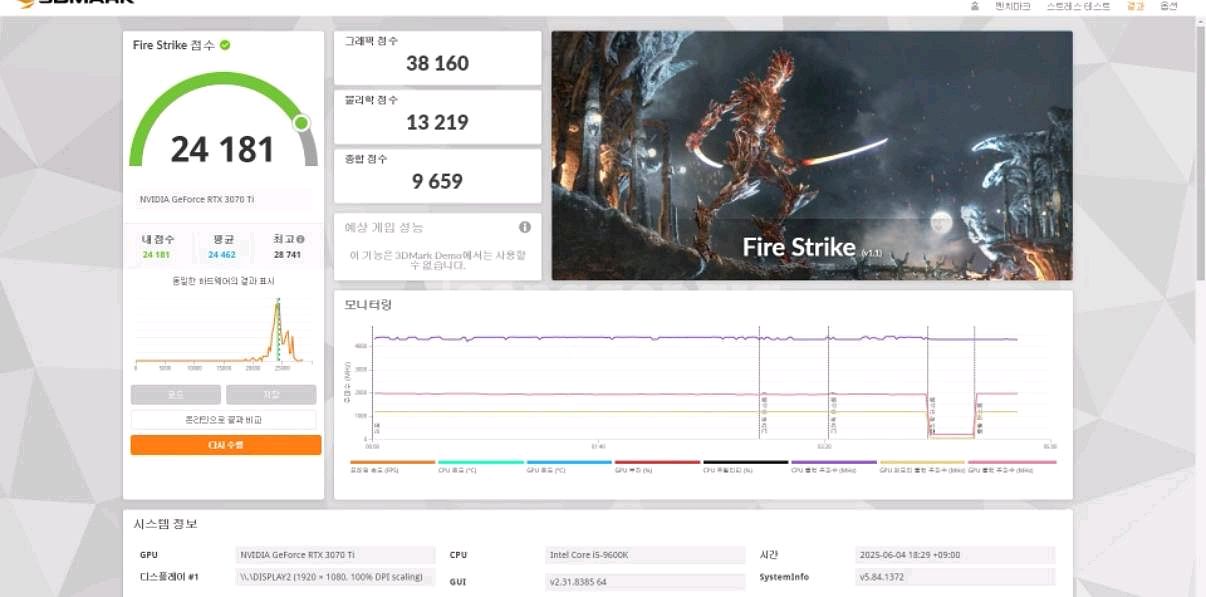Click the green validation checkmark beside Fire Strike score

pyautogui.click(x=226, y=45)
